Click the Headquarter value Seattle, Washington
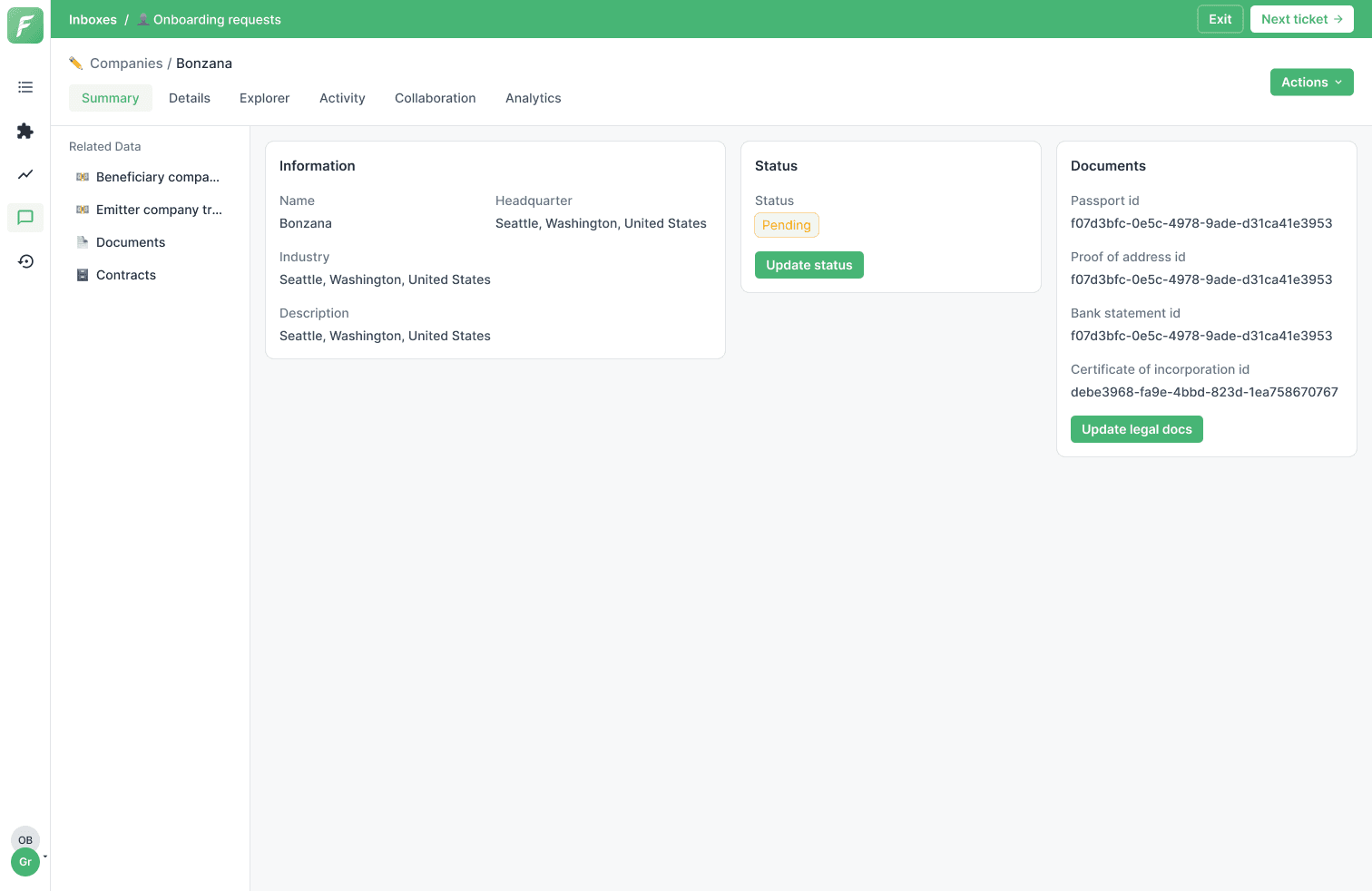Image resolution: width=1372 pixels, height=891 pixels. pos(601,223)
